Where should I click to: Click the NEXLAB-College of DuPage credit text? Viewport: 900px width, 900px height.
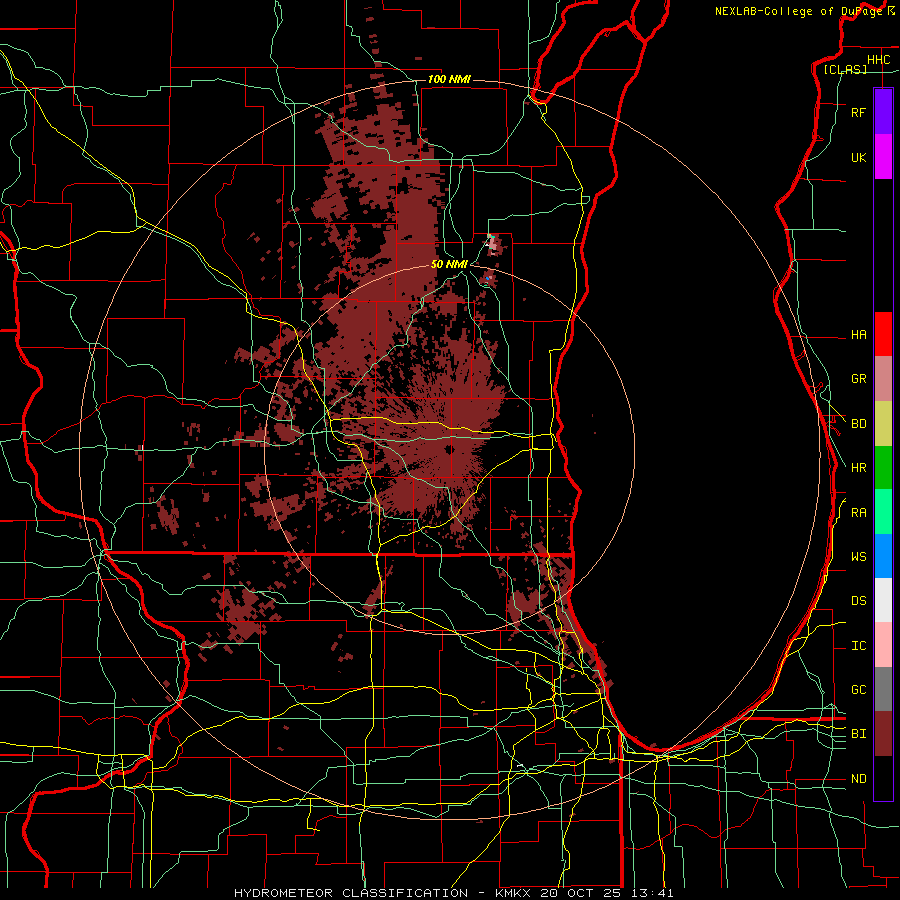[x=798, y=11]
